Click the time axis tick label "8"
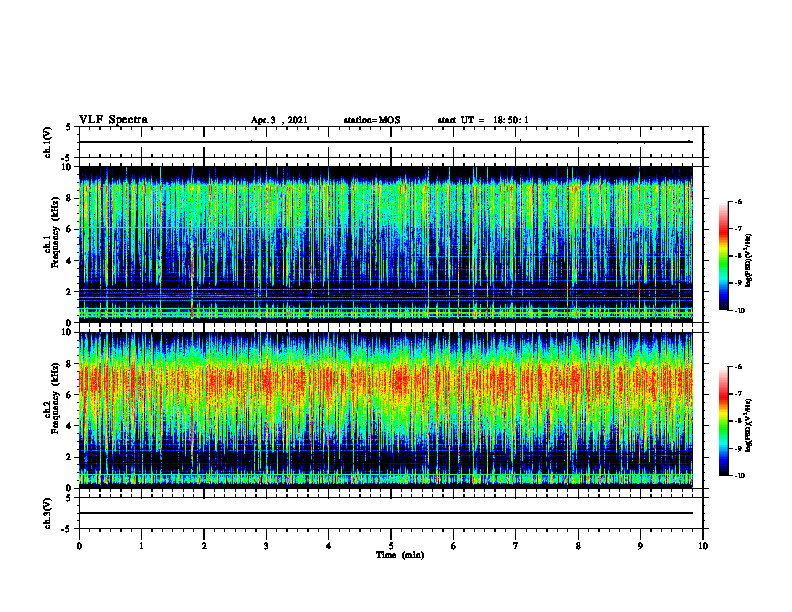 [x=578, y=546]
